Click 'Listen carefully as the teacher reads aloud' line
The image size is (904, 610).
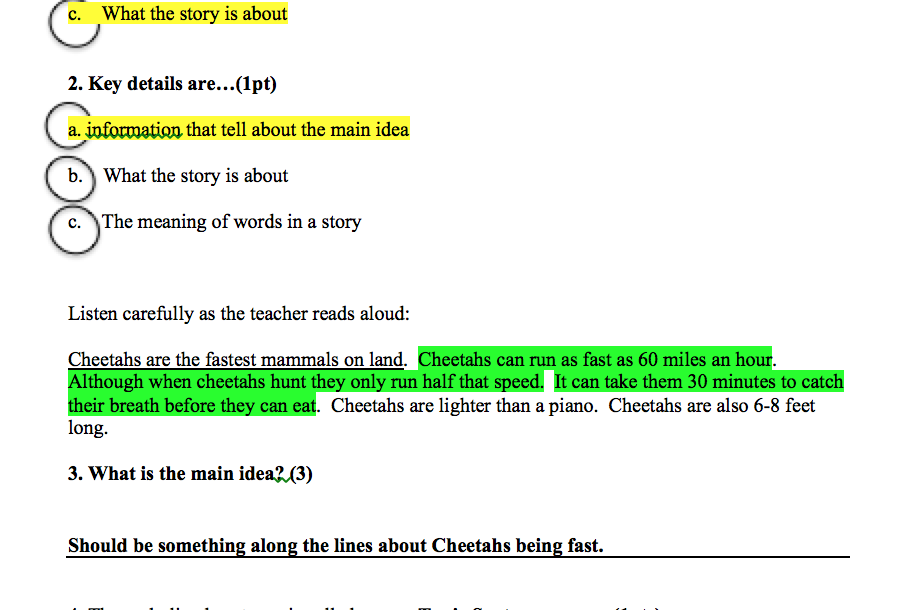coord(238,314)
